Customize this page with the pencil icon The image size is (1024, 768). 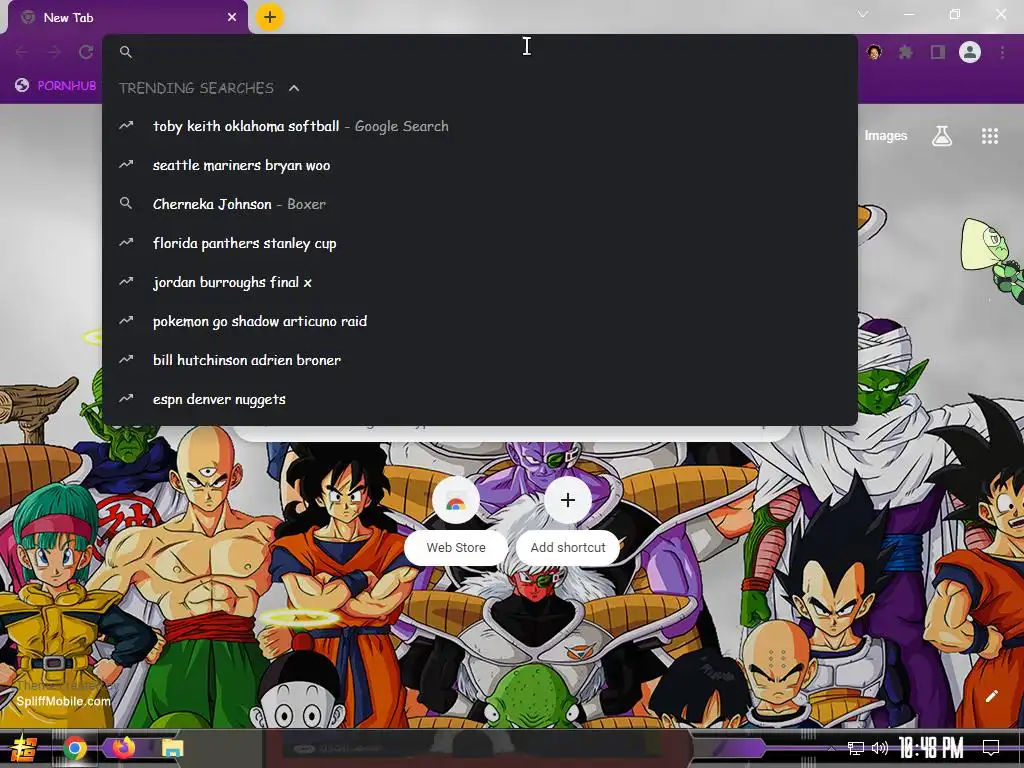point(991,696)
